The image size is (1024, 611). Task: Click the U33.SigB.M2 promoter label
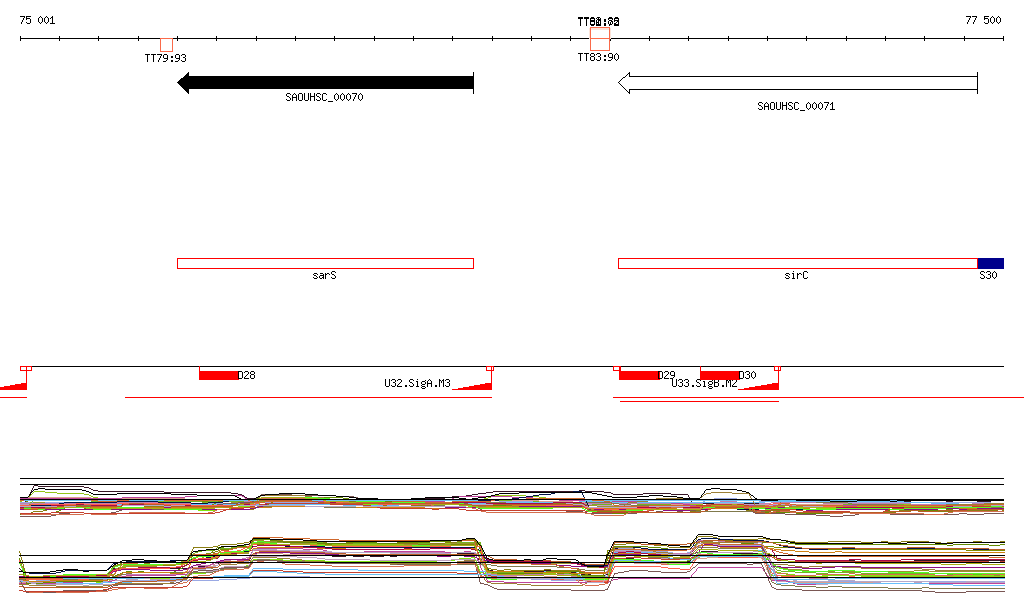click(704, 383)
